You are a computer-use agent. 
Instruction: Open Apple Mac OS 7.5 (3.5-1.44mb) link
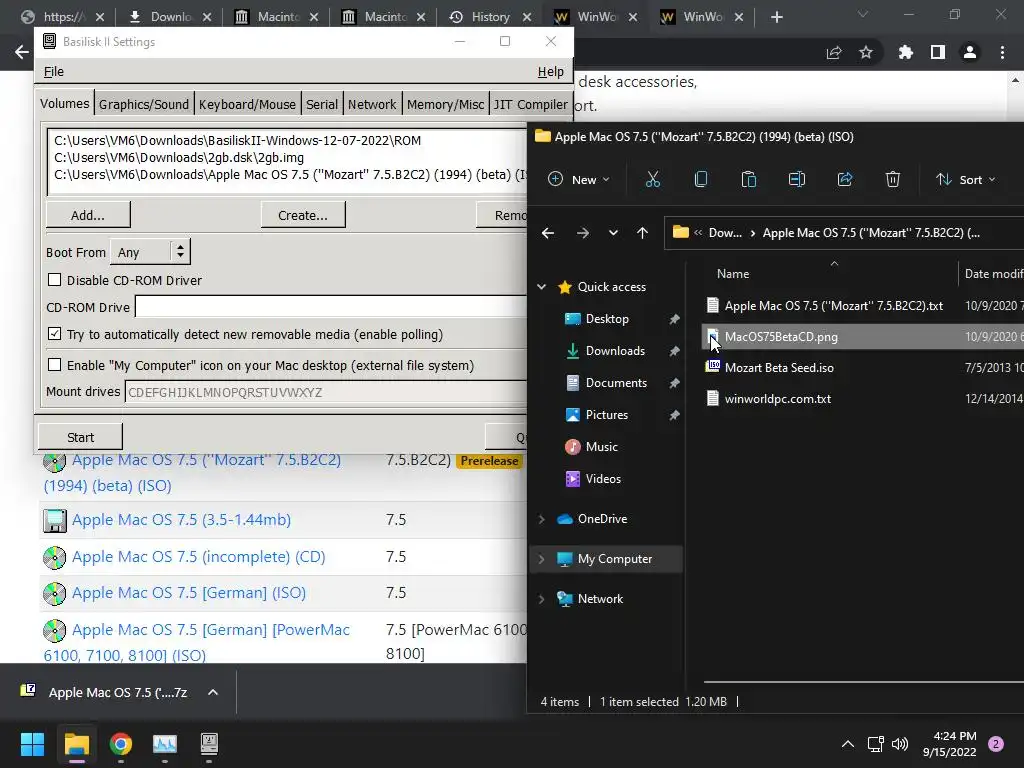coord(182,520)
